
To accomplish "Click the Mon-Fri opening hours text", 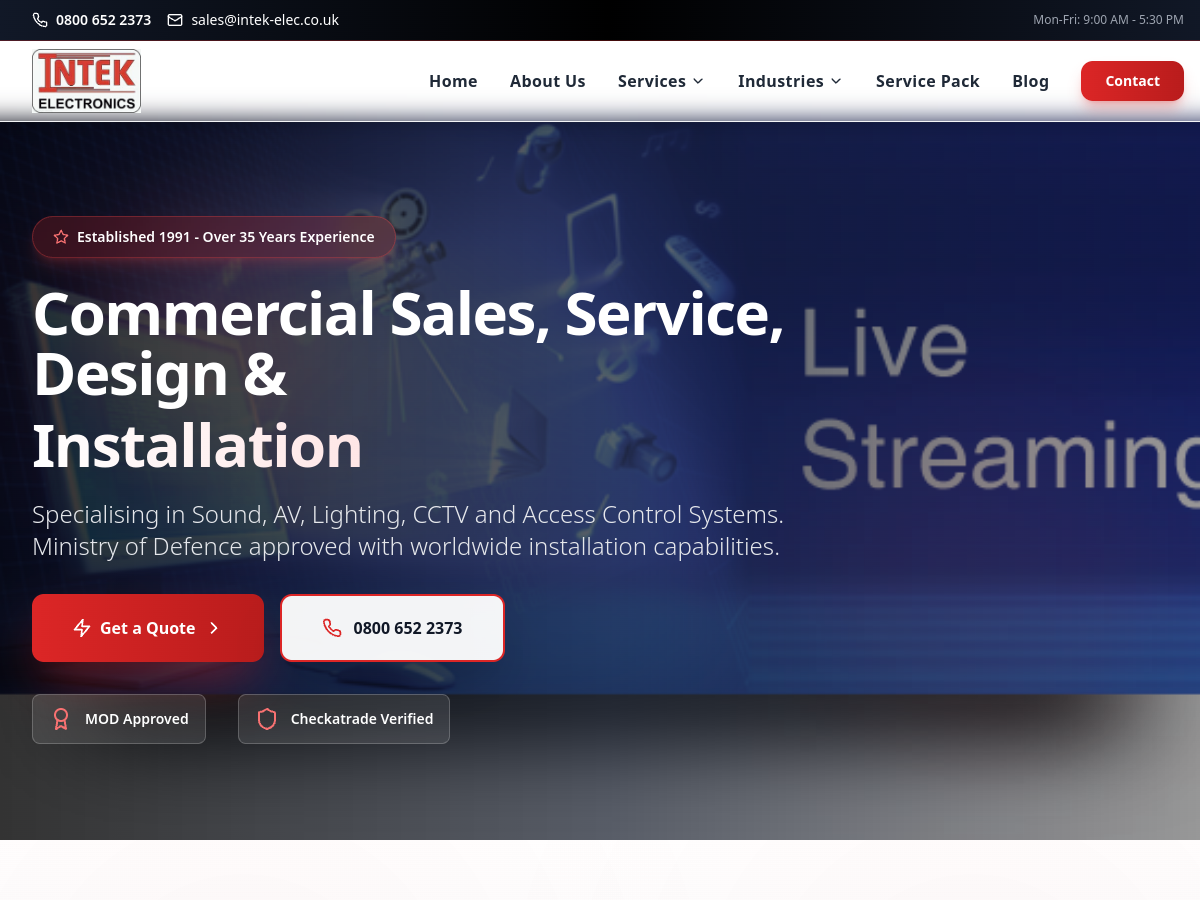I will point(1108,20).
